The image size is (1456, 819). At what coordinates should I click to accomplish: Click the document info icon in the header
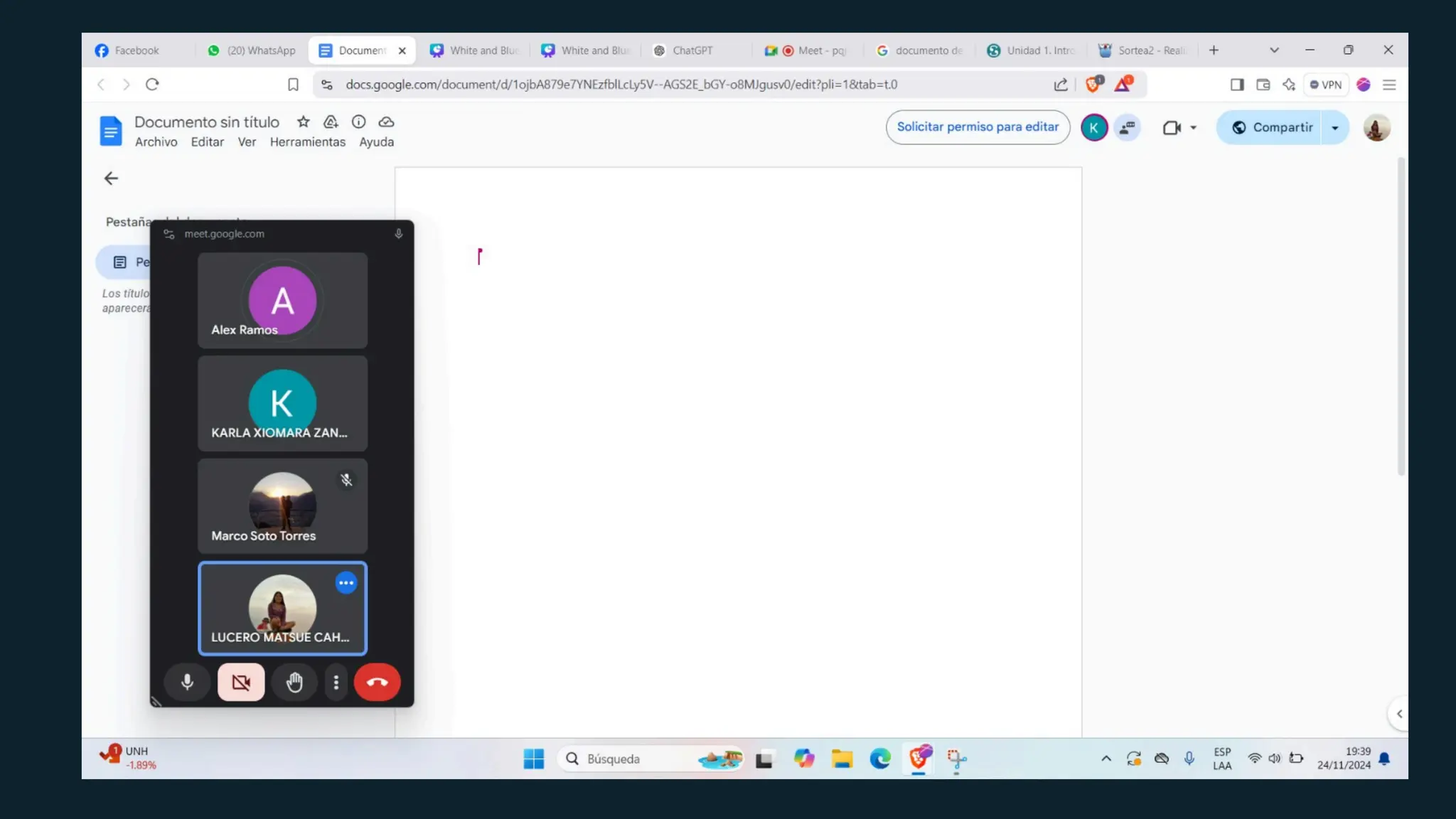pos(358,122)
